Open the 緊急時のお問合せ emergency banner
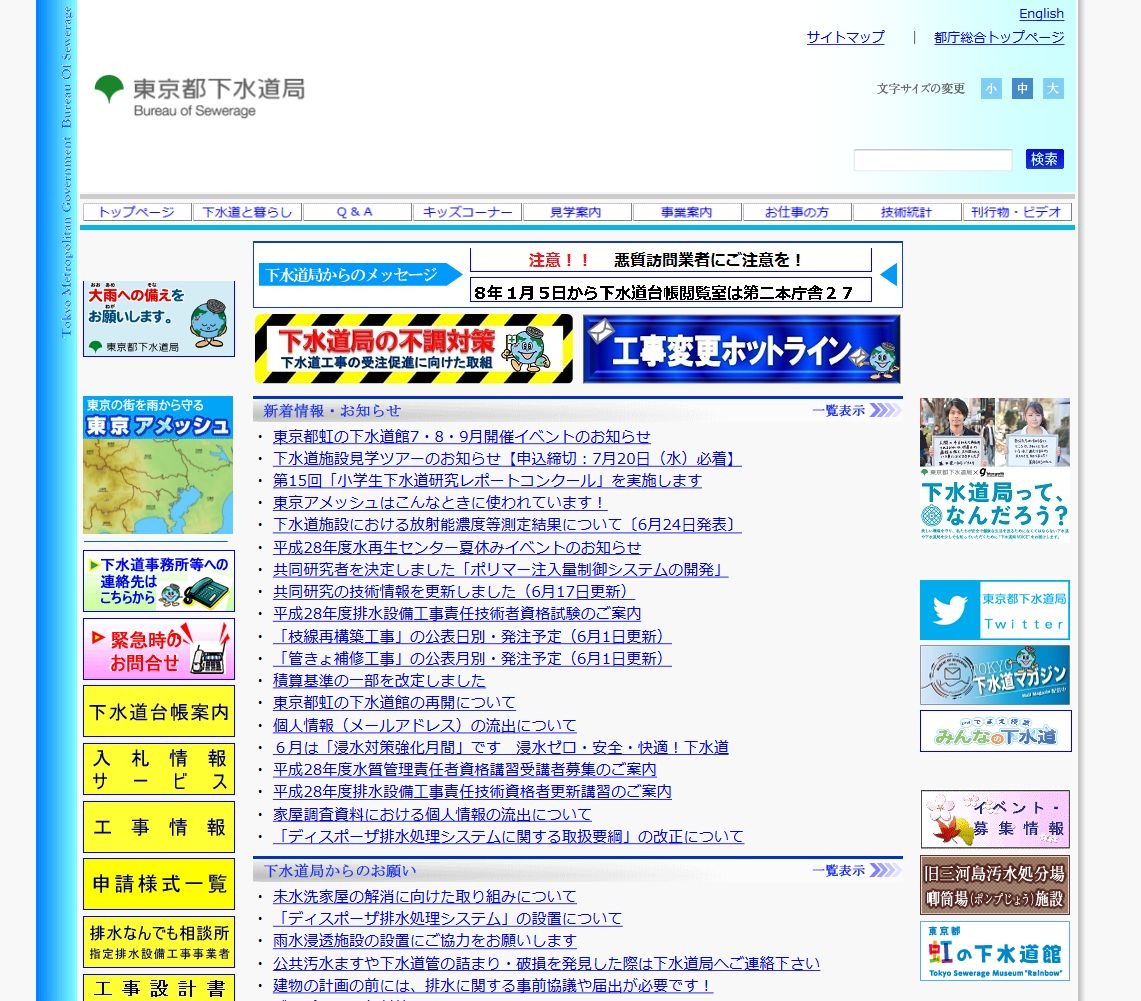This screenshot has width=1141, height=1001. click(x=159, y=649)
